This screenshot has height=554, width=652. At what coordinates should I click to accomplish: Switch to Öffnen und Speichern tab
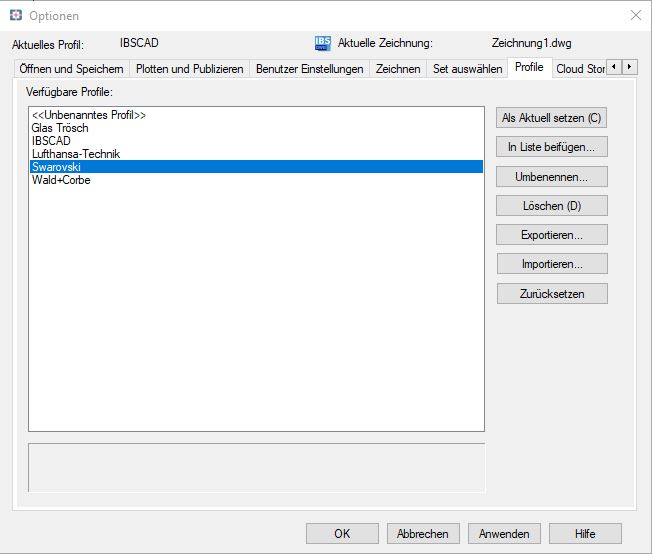[x=72, y=69]
